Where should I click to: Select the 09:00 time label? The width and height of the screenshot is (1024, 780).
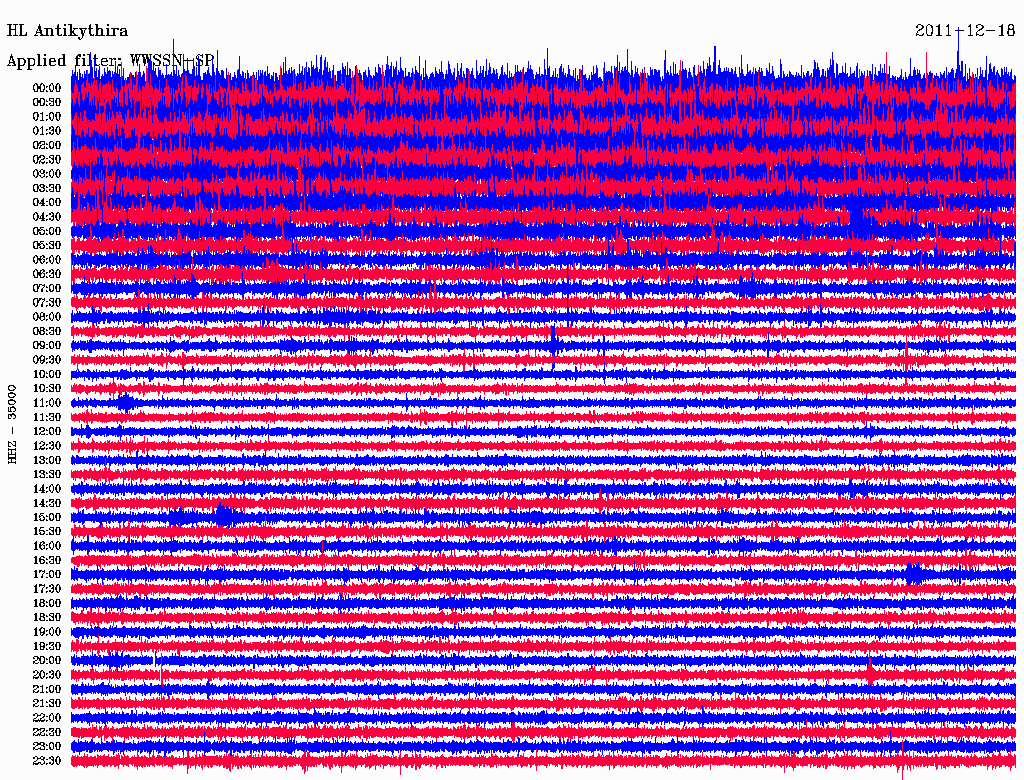point(47,346)
